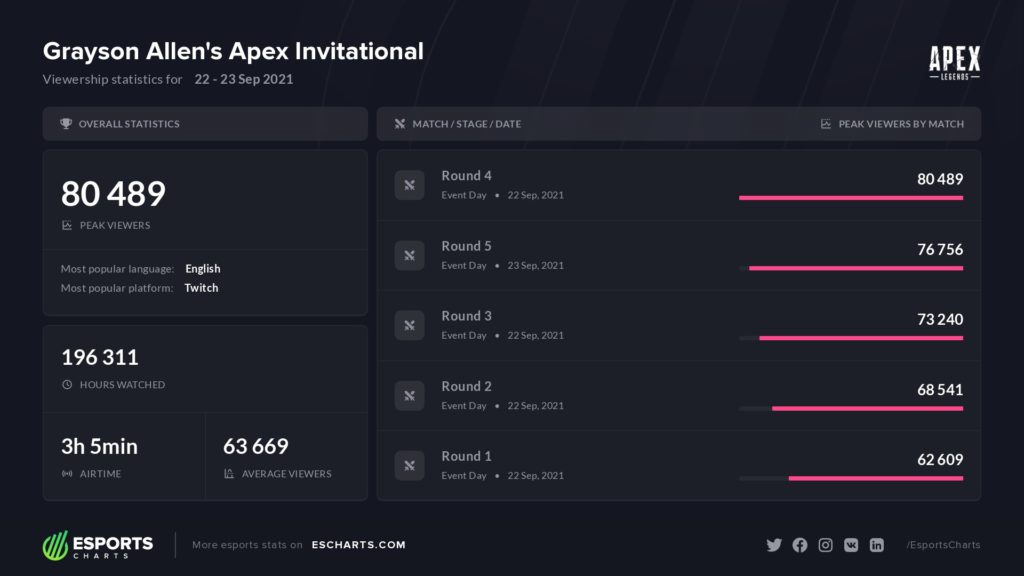Screen dimensions: 1024x576
Task: Click the /EsportsCharts handle link
Action: [x=943, y=545]
